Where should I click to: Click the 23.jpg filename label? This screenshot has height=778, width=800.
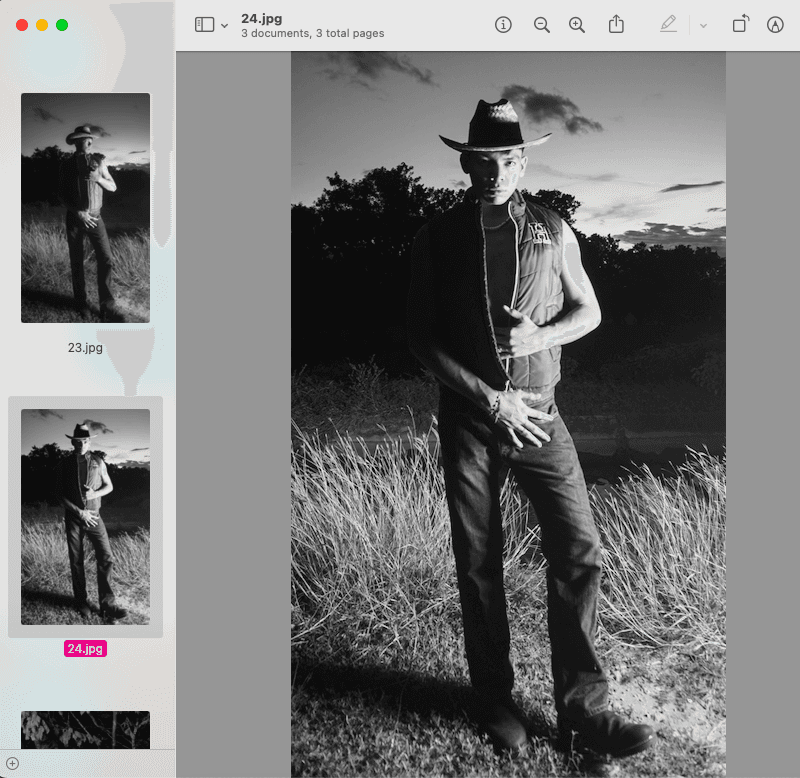(85, 347)
